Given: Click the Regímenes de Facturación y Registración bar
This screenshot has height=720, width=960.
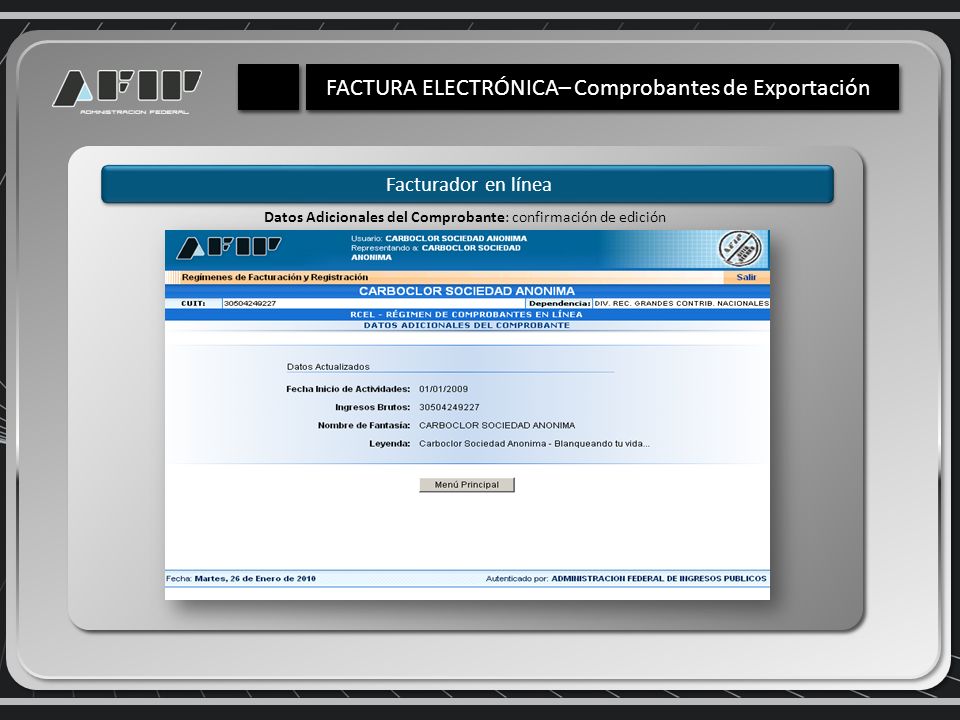Looking at the screenshot, I should [467, 277].
